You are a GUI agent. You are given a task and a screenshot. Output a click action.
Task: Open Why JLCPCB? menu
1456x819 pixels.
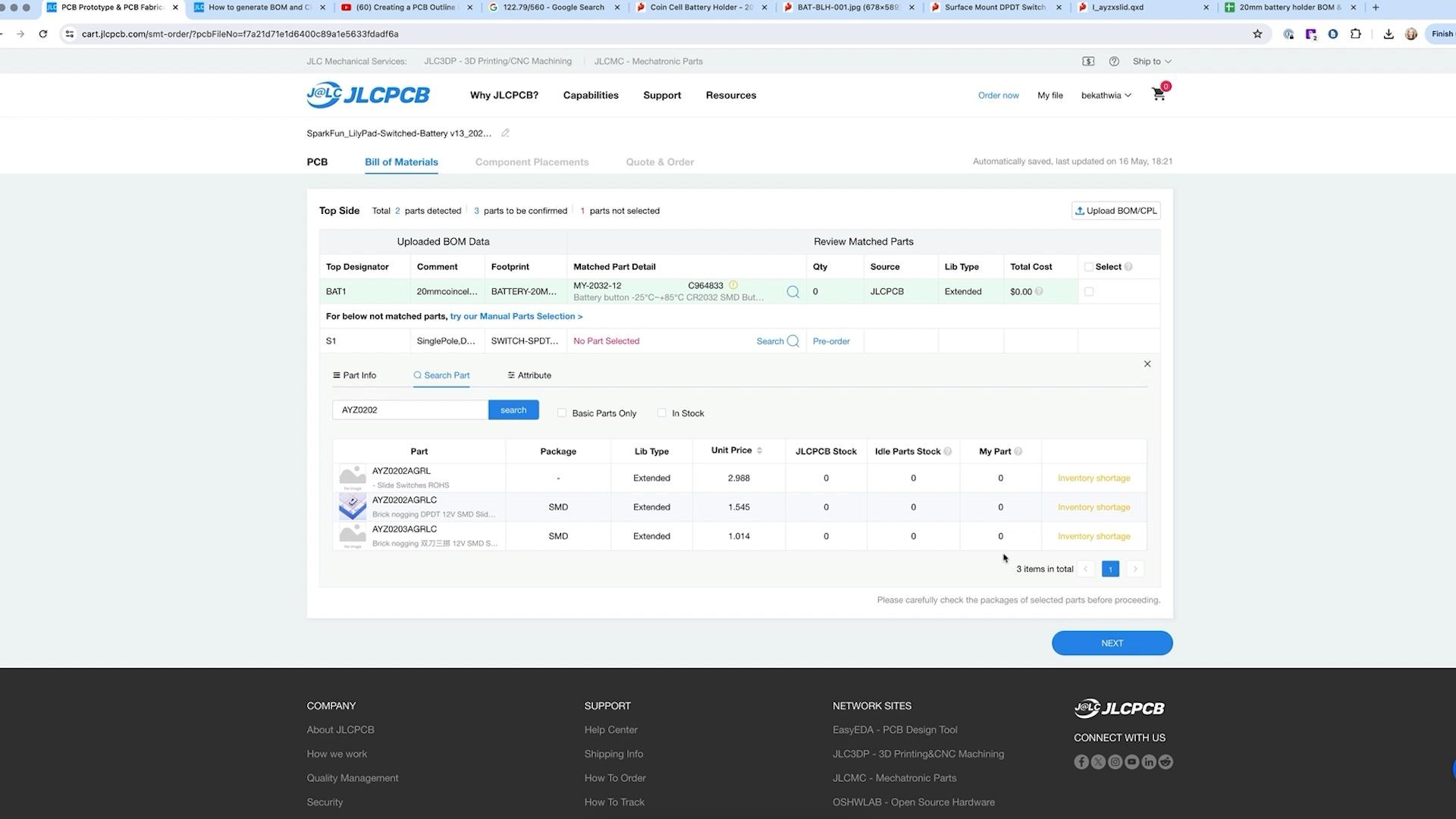coord(504,96)
